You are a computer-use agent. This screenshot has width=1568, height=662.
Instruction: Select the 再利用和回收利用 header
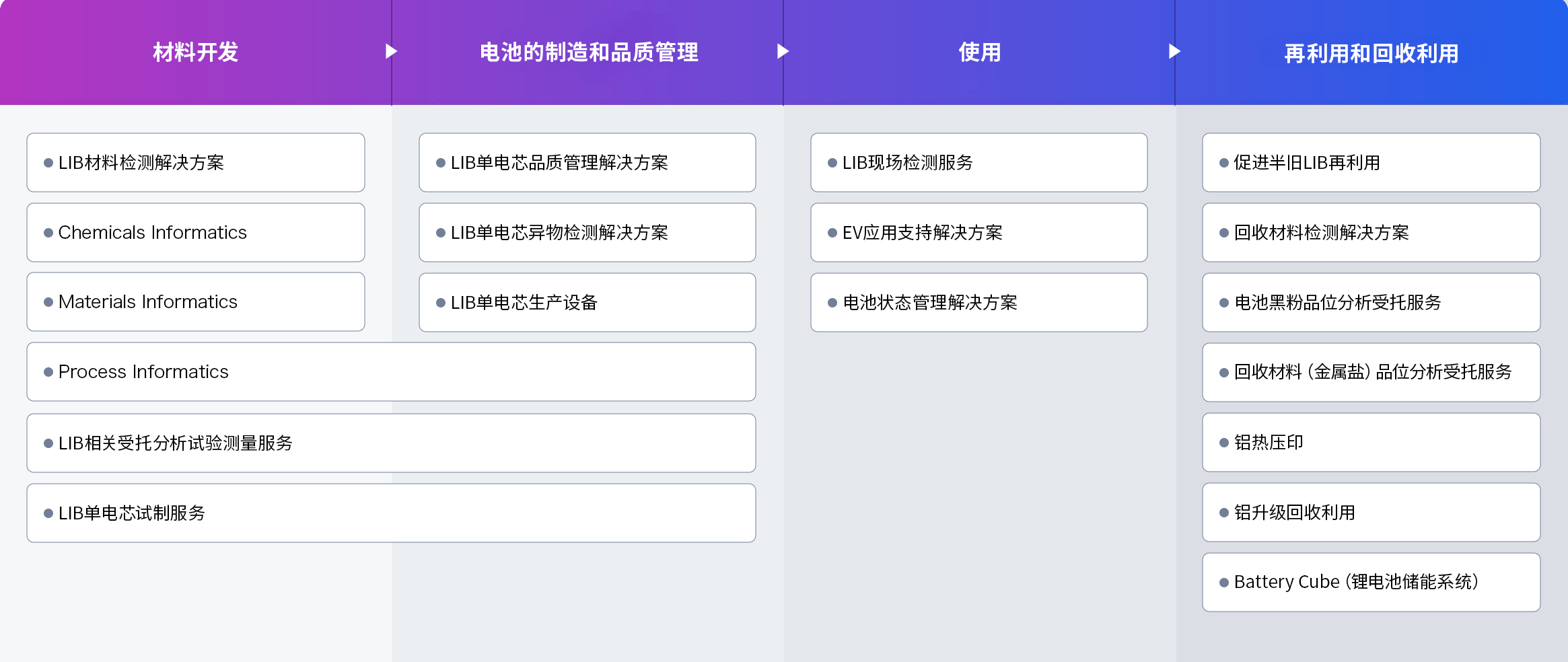[x=1371, y=53]
